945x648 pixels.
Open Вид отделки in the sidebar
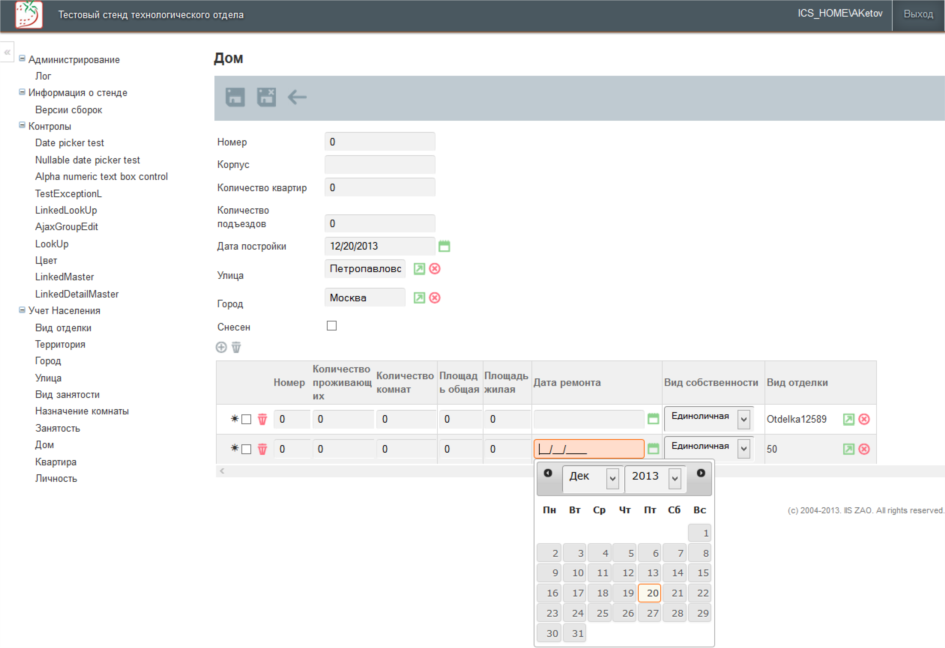63,328
